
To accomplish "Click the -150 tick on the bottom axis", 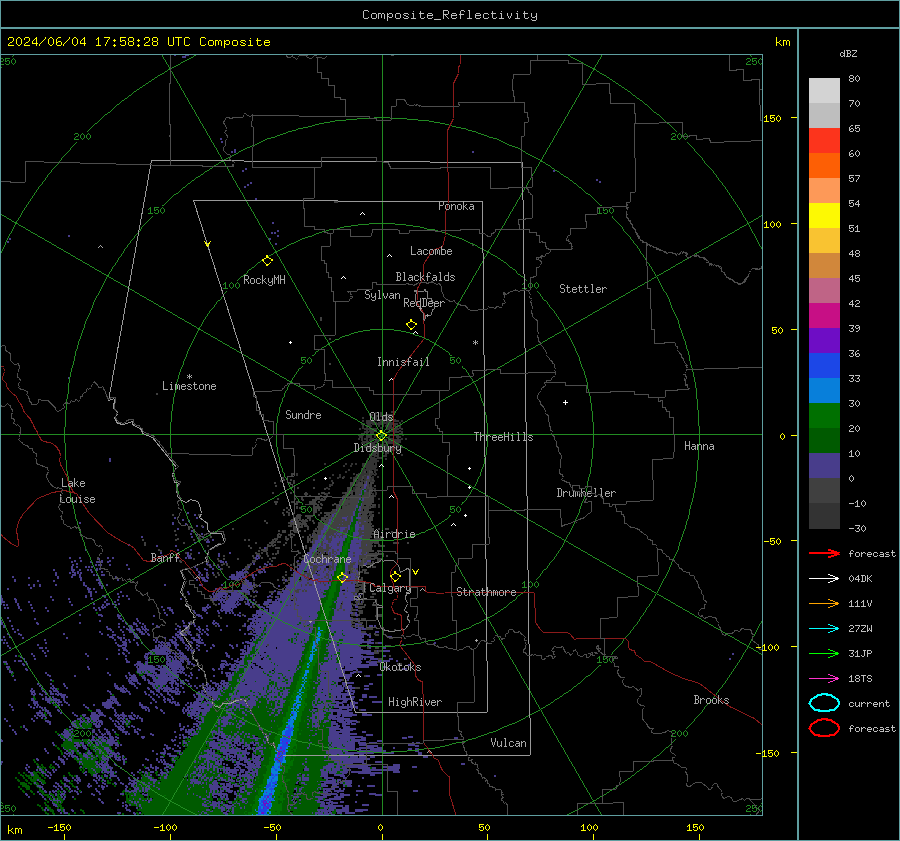I will tap(59, 827).
